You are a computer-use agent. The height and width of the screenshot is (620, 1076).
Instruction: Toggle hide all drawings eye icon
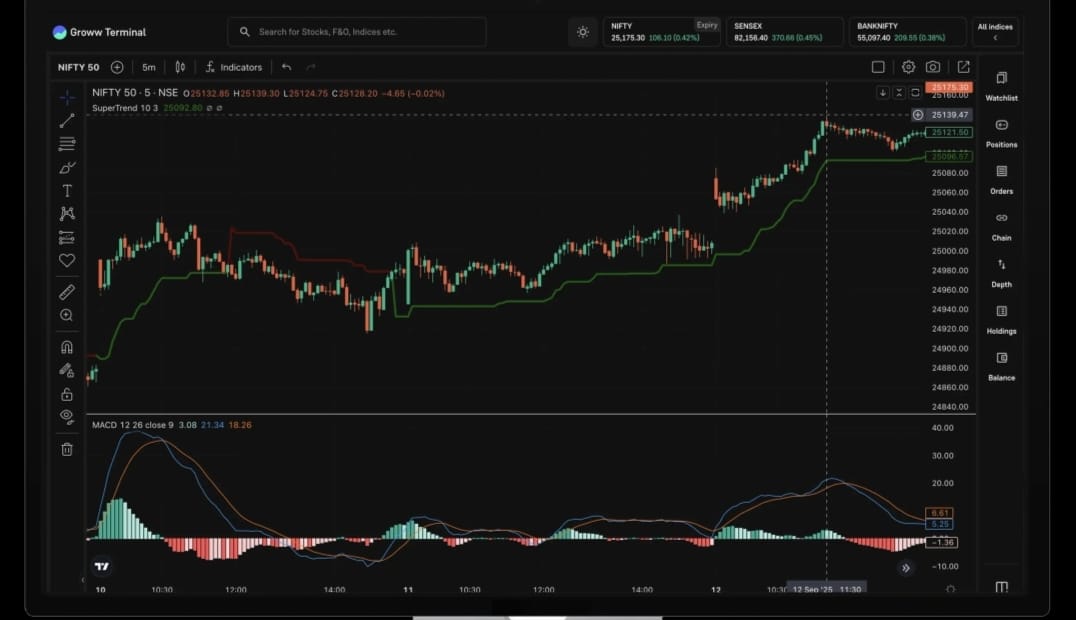point(67,415)
